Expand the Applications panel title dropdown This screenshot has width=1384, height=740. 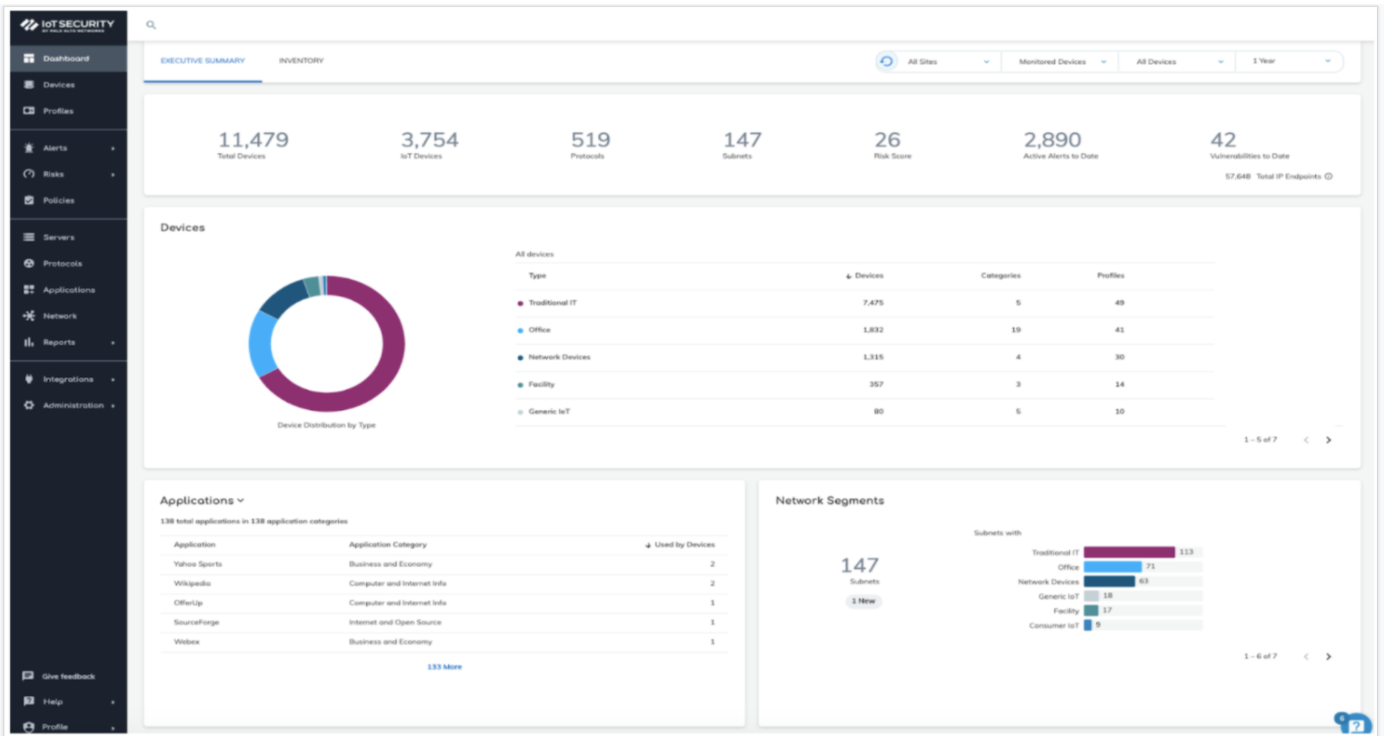241,501
